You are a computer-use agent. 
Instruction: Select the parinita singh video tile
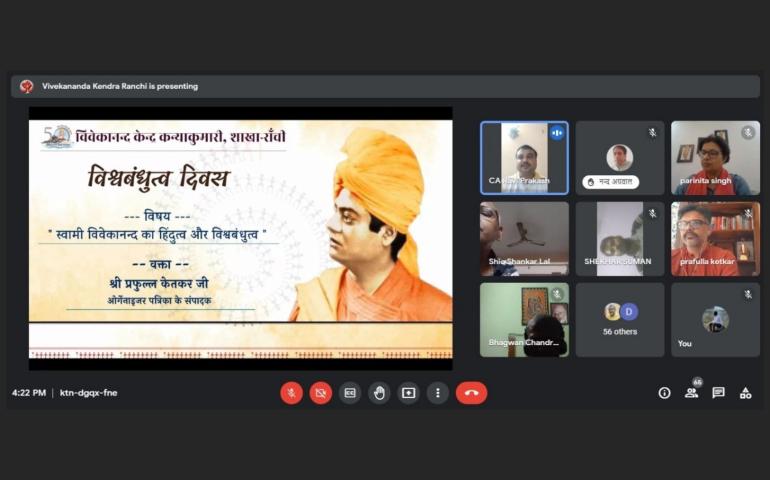click(x=715, y=158)
